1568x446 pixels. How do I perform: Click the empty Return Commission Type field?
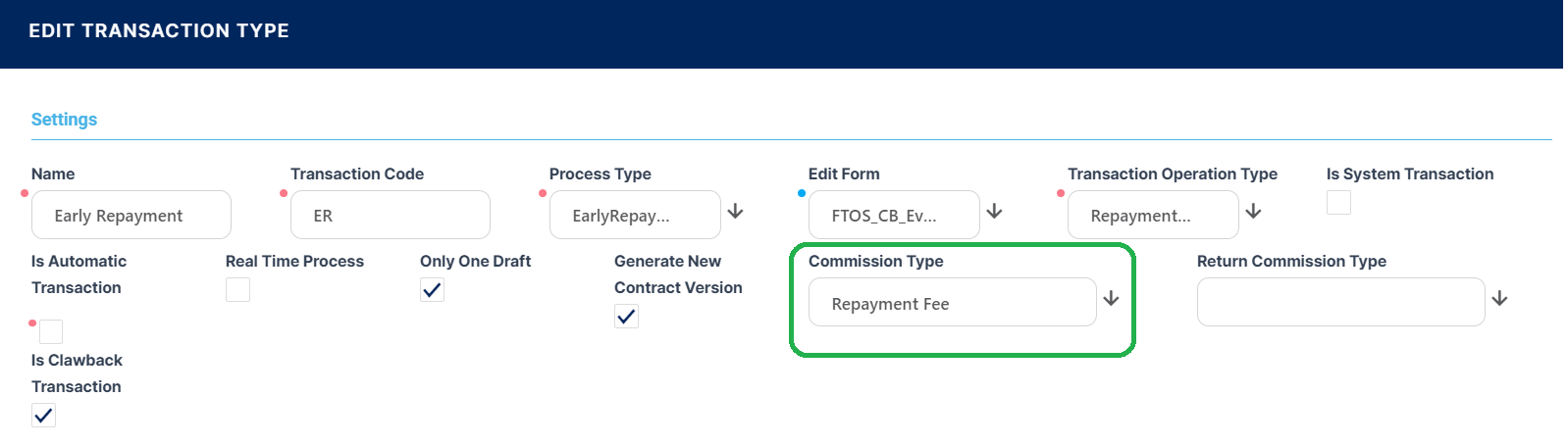pyautogui.click(x=1340, y=303)
